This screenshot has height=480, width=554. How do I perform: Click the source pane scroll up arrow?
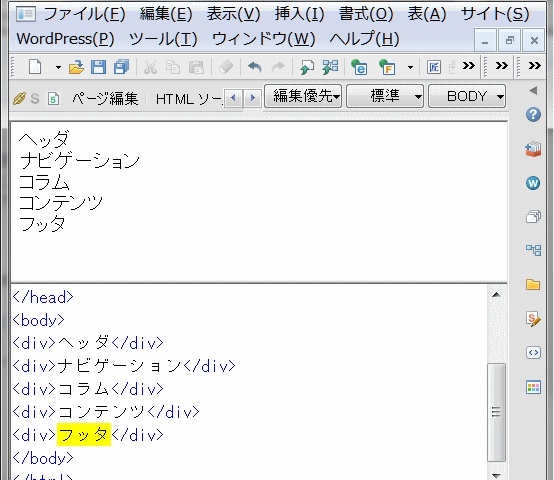[496, 295]
